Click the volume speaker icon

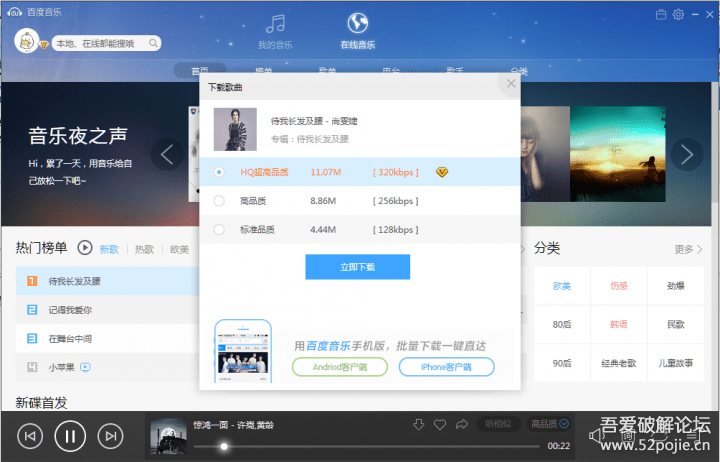click(x=596, y=435)
